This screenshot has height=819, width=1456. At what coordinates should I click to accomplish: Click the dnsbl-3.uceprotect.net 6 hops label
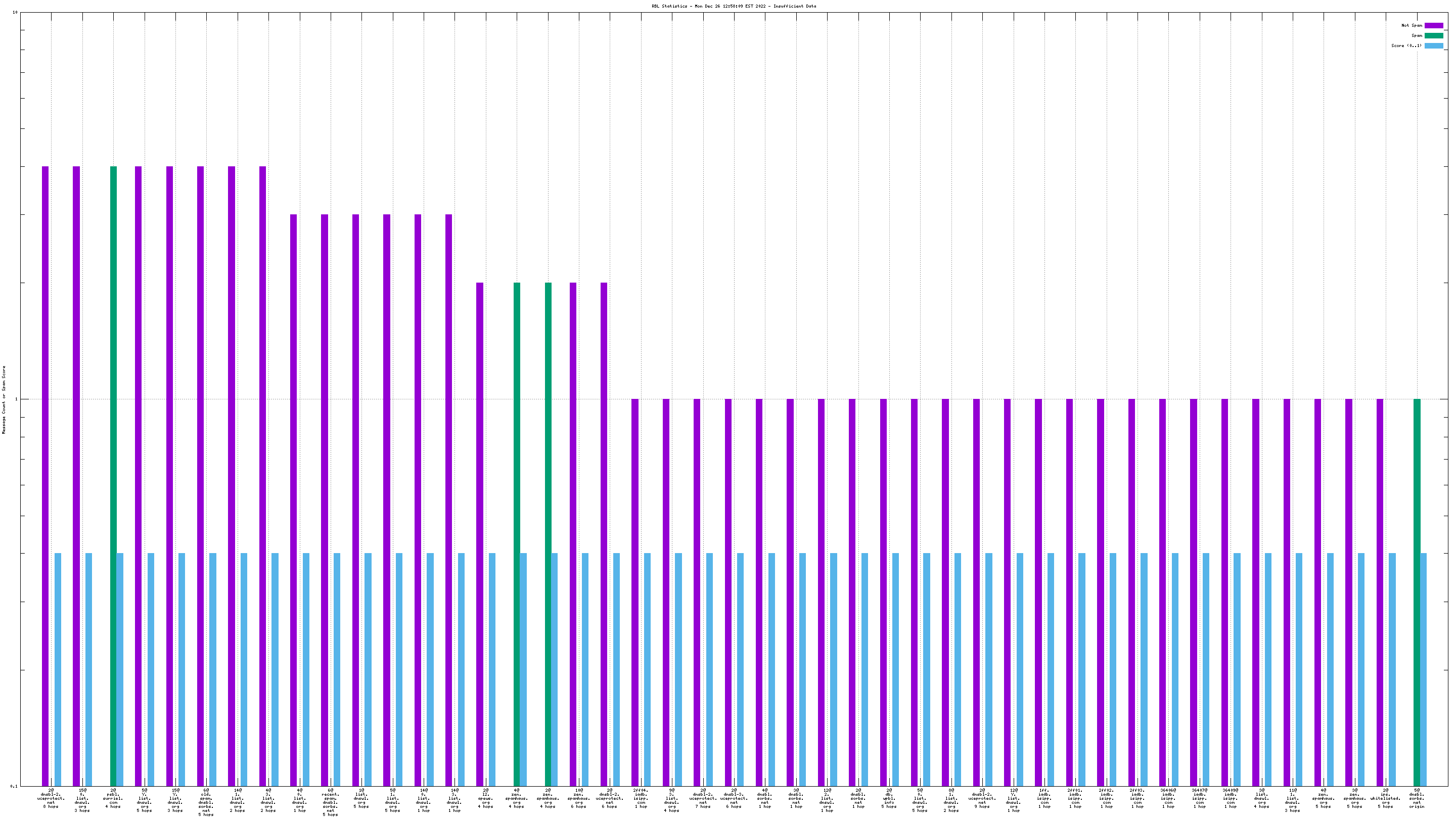click(x=734, y=798)
